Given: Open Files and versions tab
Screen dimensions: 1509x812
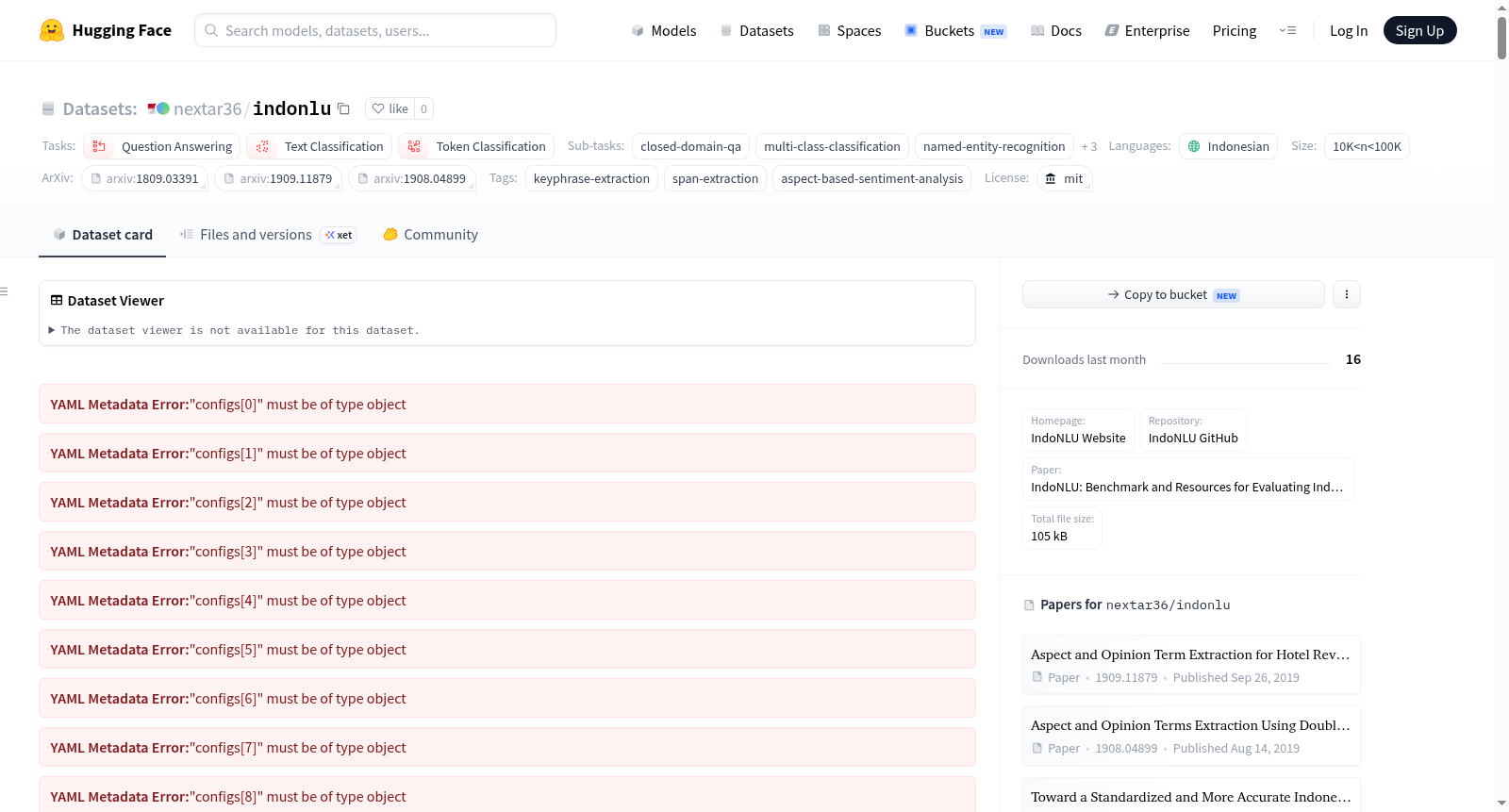Looking at the screenshot, I should (x=268, y=235).
